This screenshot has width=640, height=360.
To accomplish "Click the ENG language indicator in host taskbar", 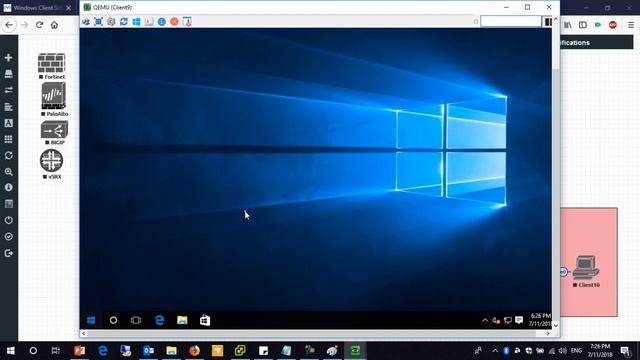I will pos(576,351).
